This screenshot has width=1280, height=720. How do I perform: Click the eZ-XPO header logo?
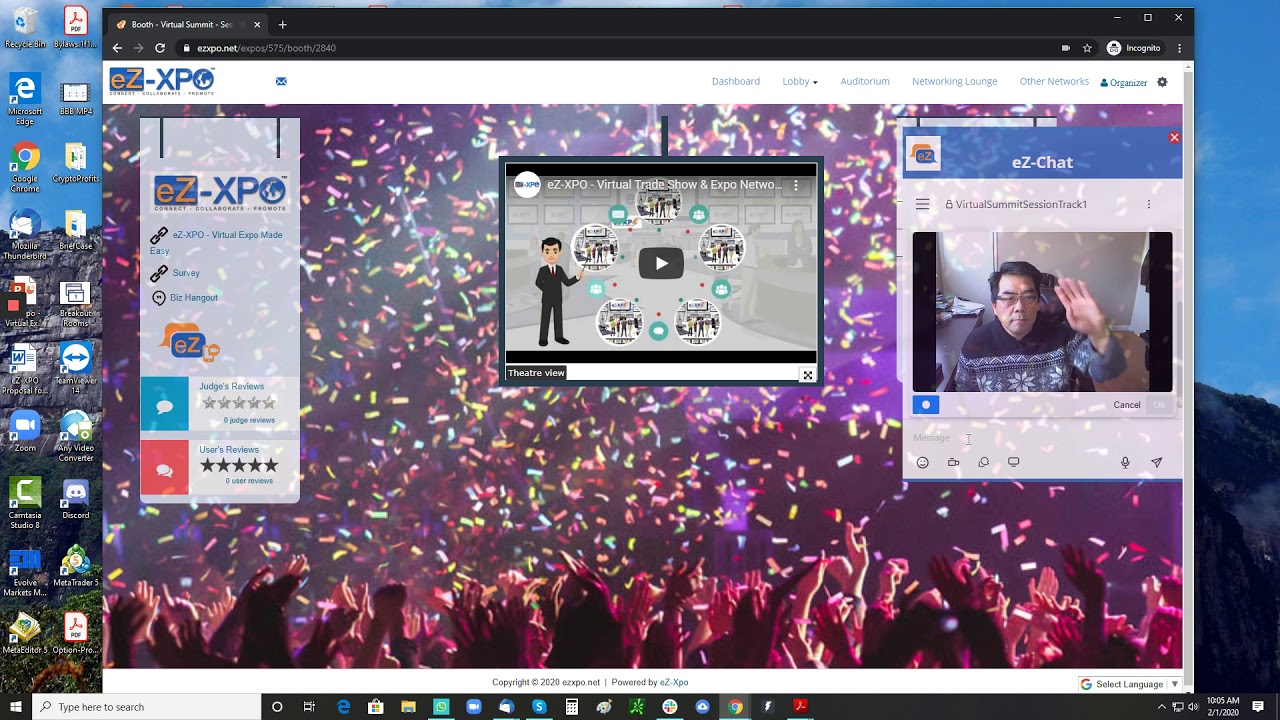tap(162, 81)
